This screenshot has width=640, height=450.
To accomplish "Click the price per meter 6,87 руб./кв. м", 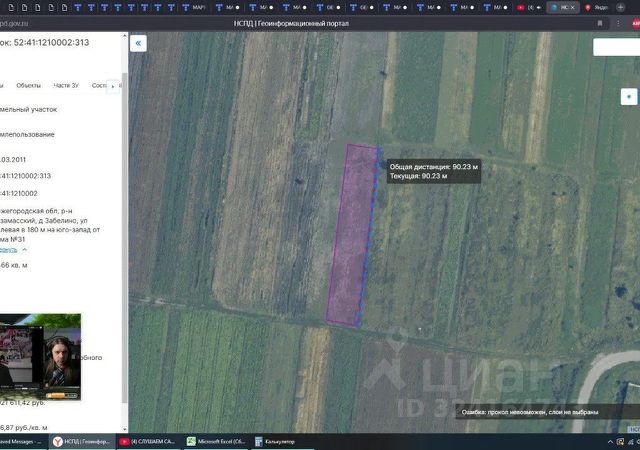I will (x=24, y=428).
